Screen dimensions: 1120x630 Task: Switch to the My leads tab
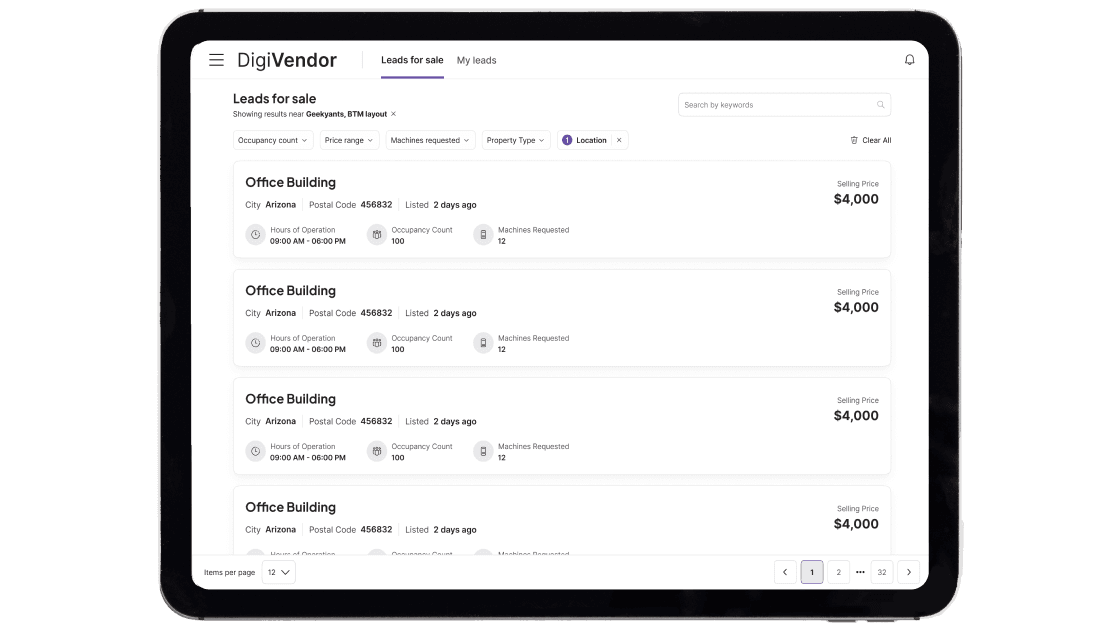[476, 60]
